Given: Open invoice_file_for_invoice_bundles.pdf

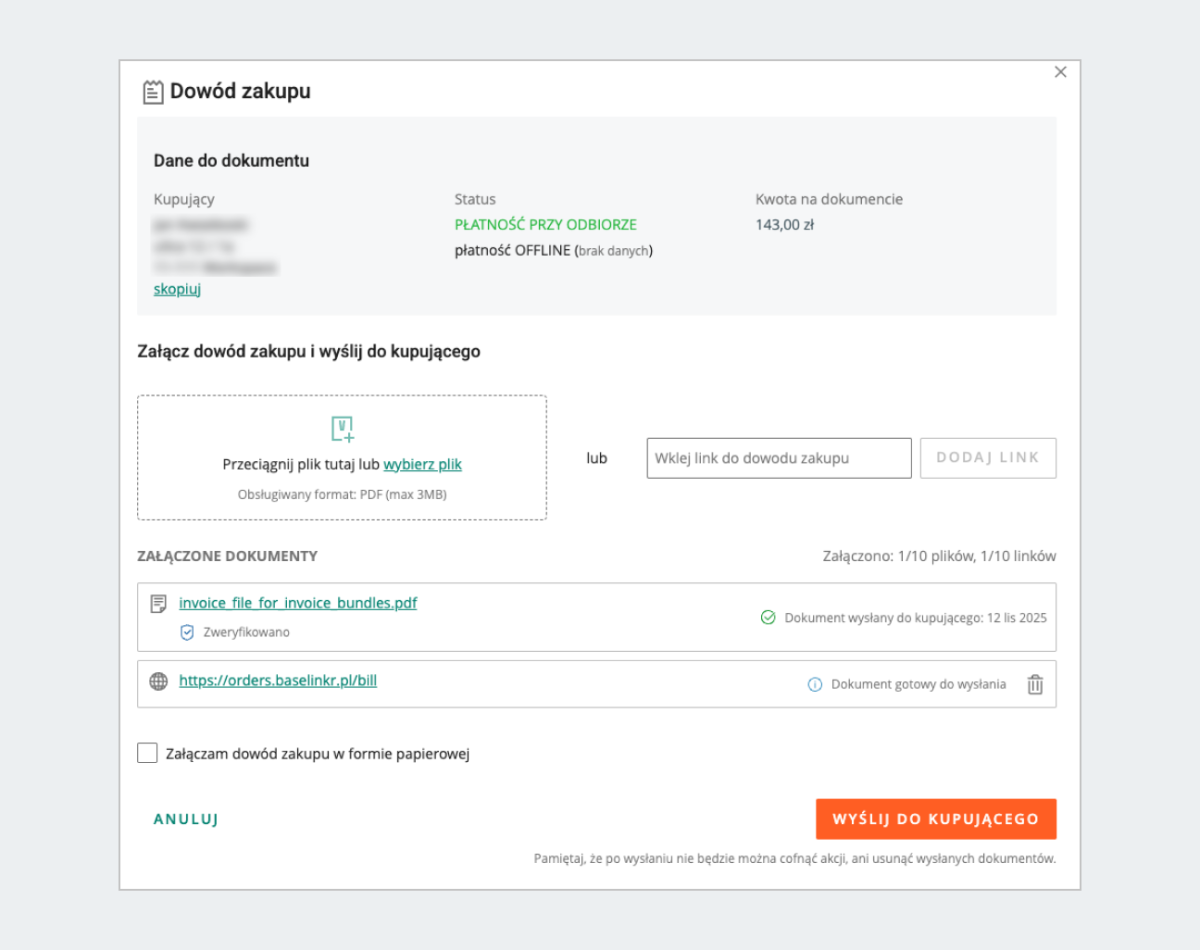Looking at the screenshot, I should (298, 603).
